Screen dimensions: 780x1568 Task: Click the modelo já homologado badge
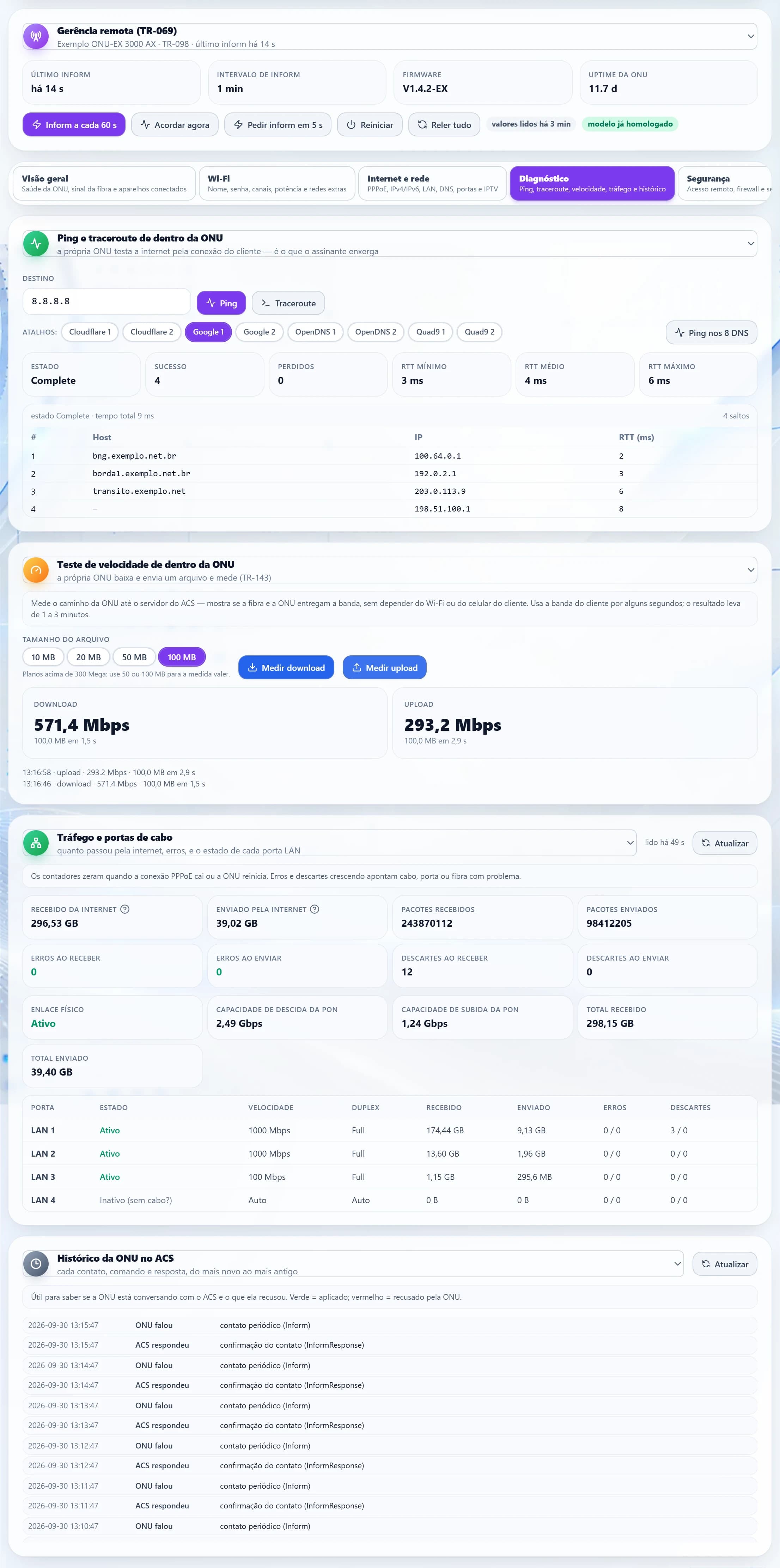tap(630, 124)
